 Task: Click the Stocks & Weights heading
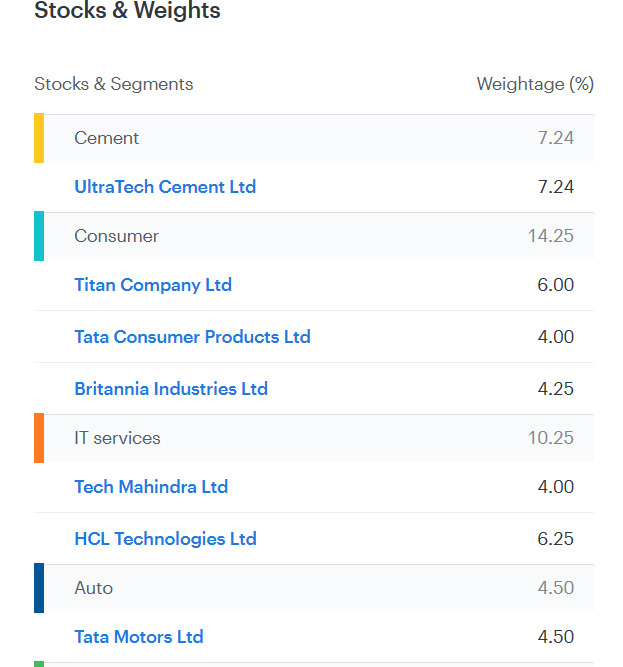click(127, 12)
